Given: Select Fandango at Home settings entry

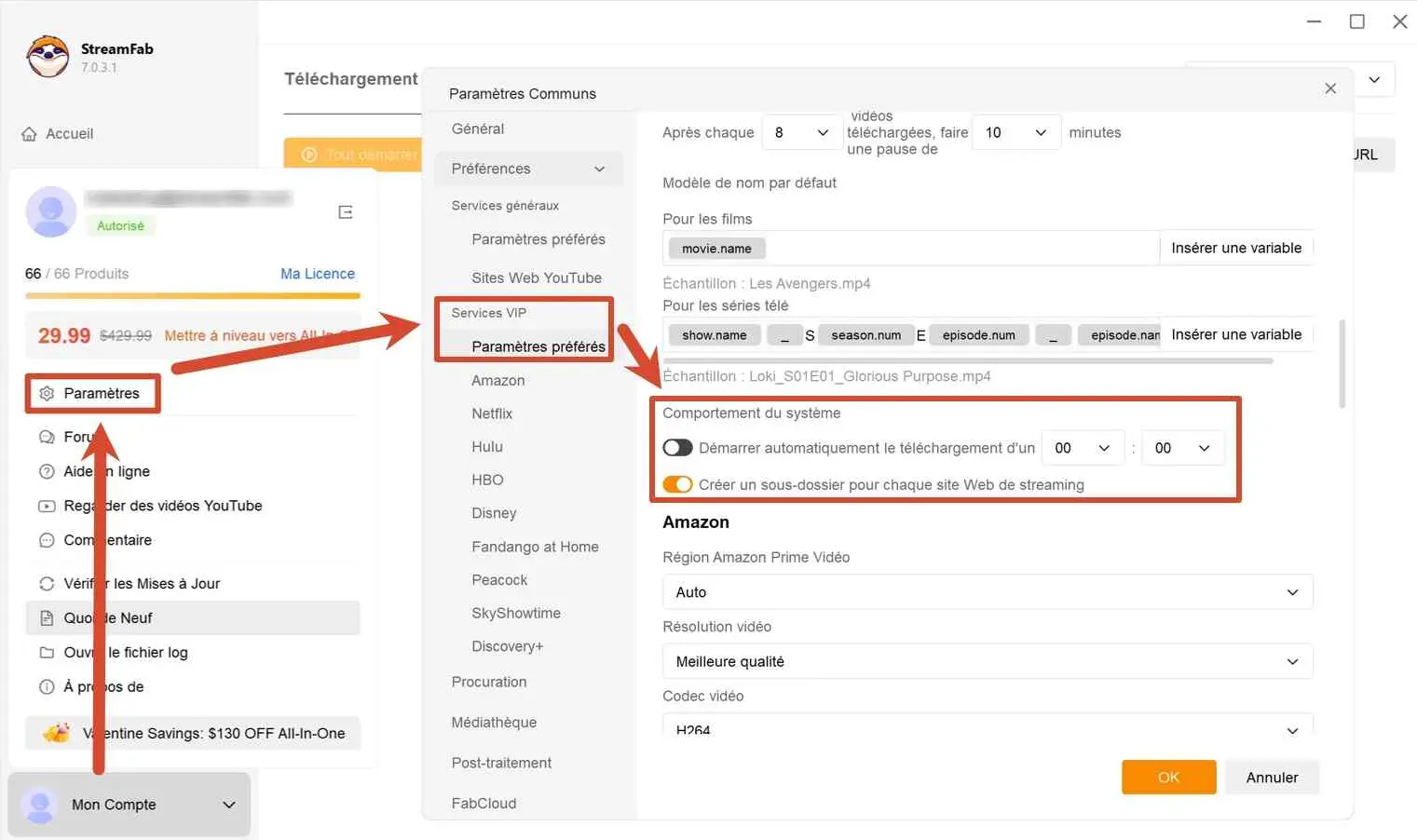Looking at the screenshot, I should [x=535, y=547].
